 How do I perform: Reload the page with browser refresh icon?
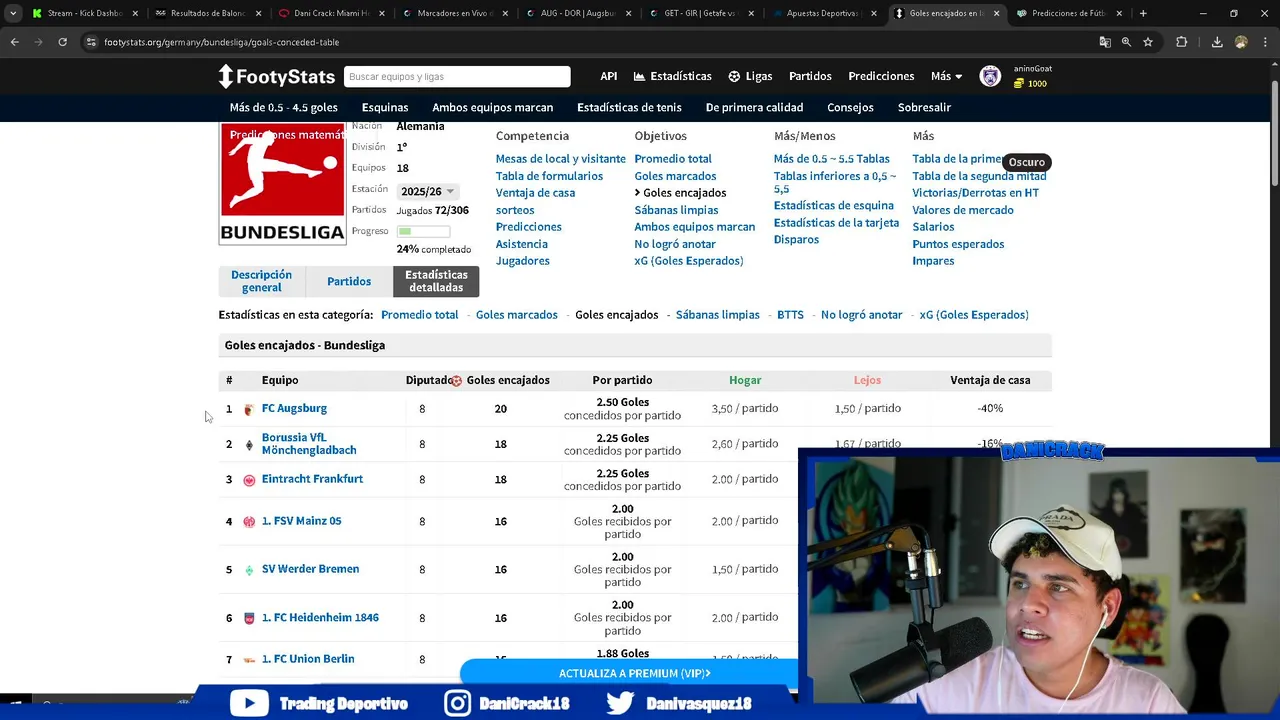click(x=62, y=42)
